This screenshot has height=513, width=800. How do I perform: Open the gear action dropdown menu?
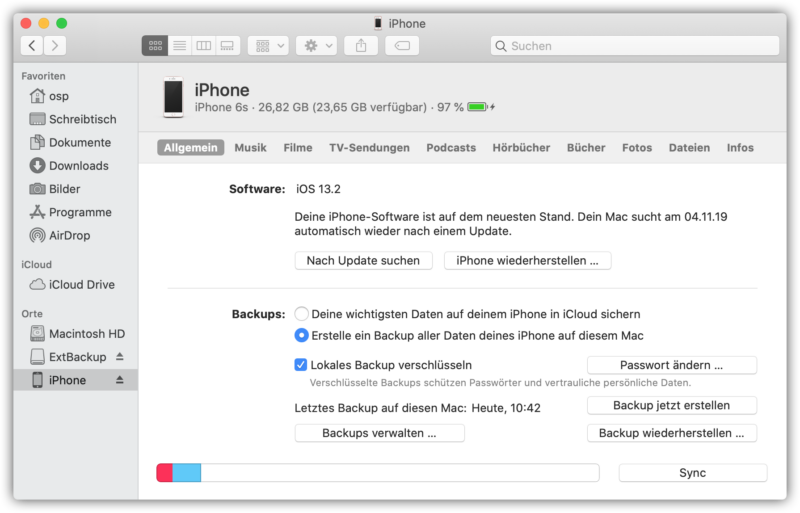tap(316, 46)
